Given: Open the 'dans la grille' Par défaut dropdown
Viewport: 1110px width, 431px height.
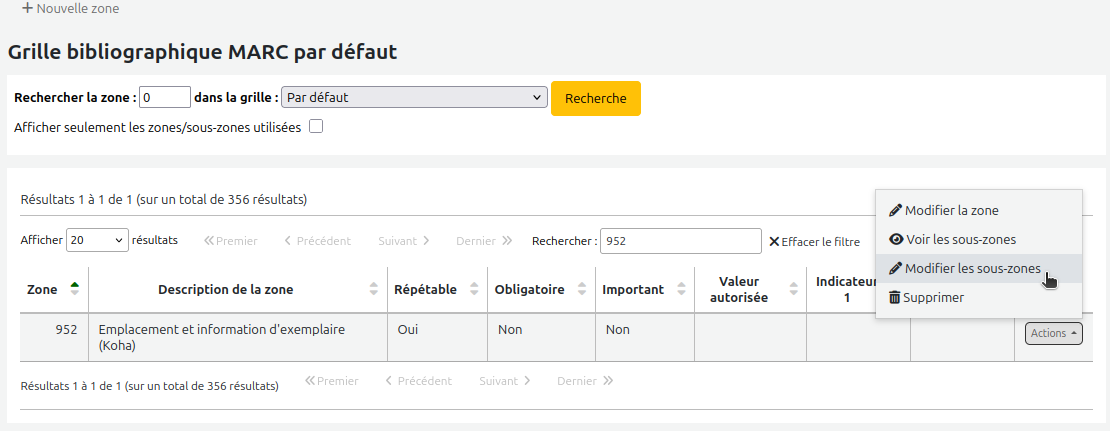Looking at the screenshot, I should tap(414, 98).
